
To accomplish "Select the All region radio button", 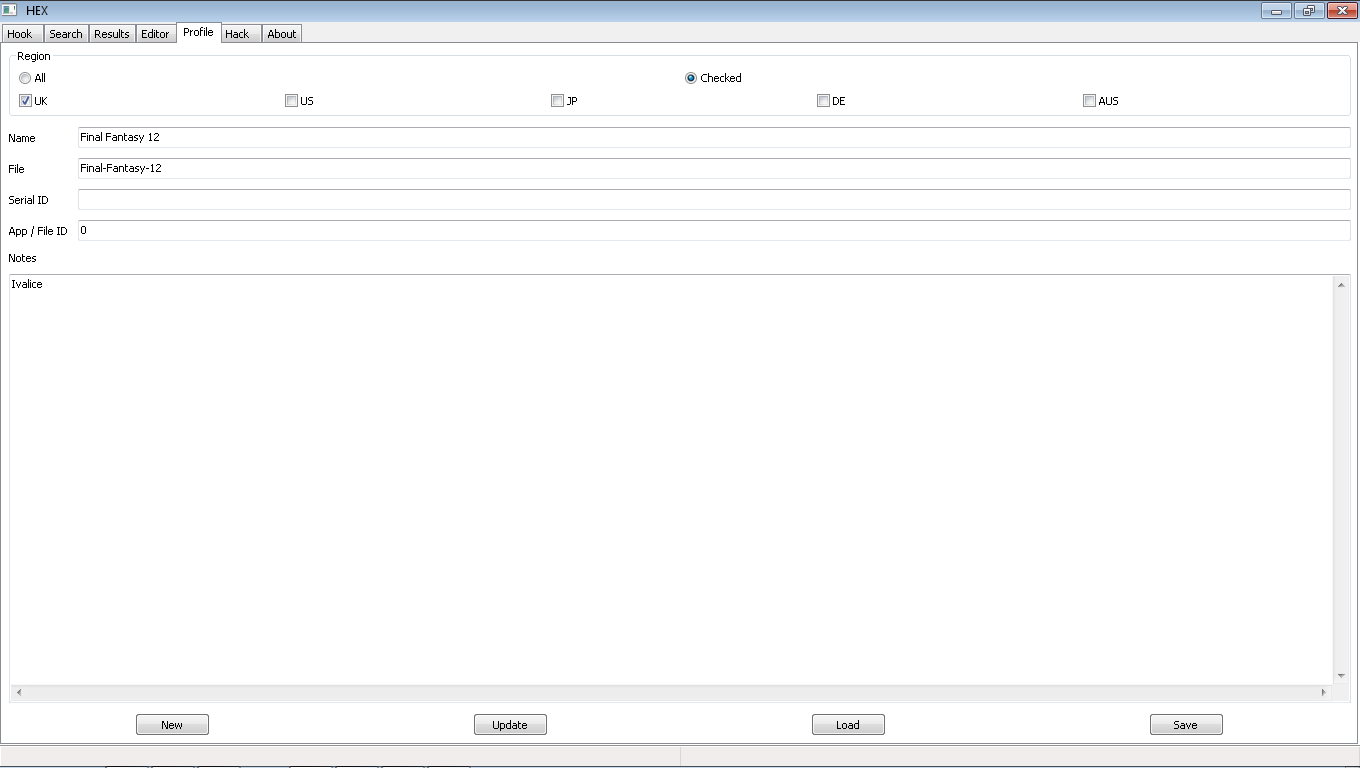I will click(25, 78).
